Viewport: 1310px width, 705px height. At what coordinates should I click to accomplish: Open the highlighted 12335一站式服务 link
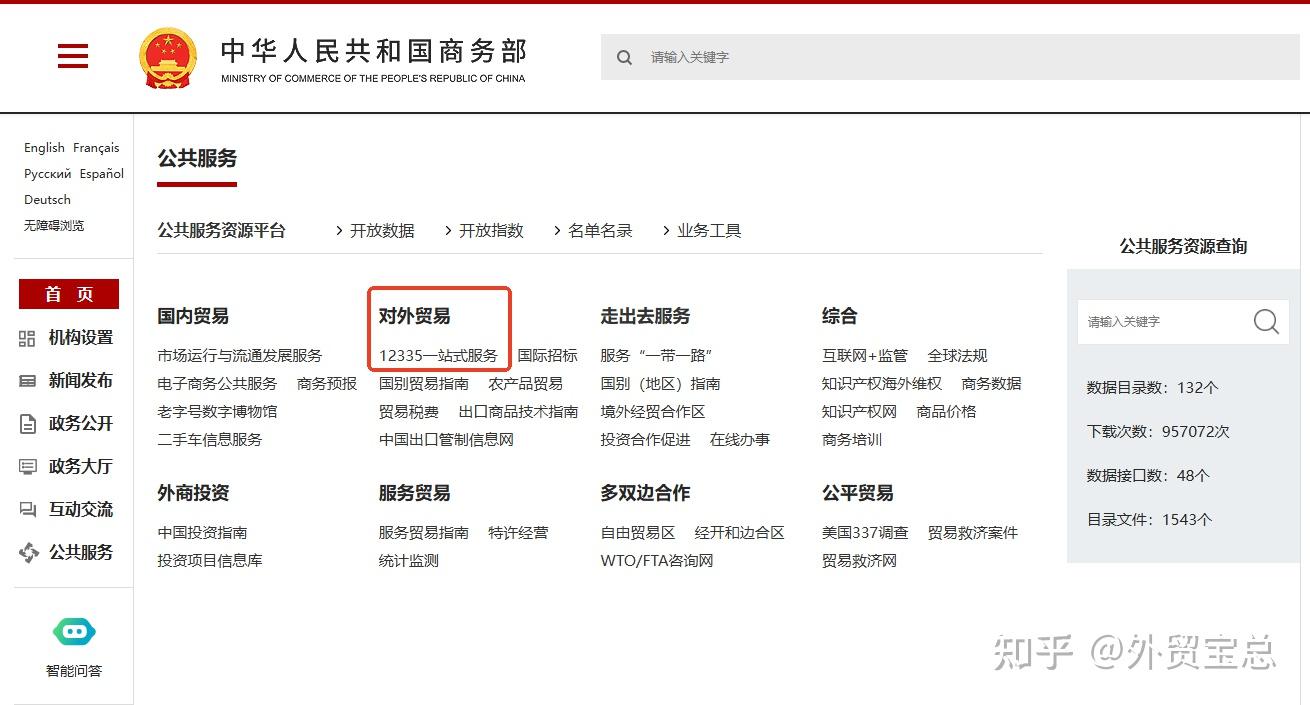(x=438, y=354)
